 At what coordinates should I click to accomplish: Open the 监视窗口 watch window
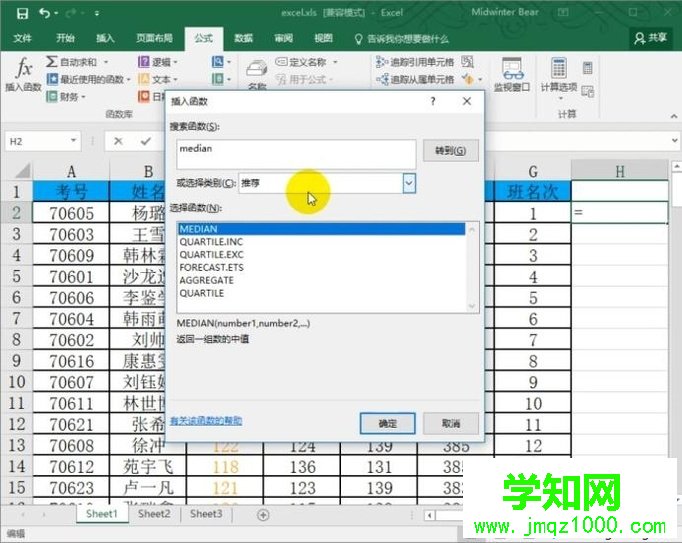coord(512,75)
